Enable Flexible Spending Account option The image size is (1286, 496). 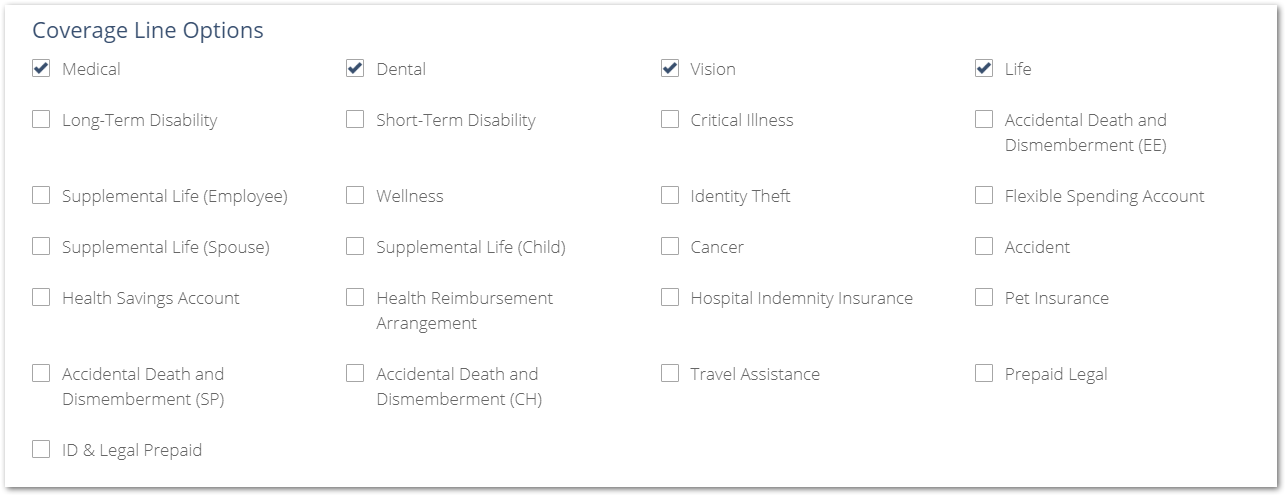984,195
